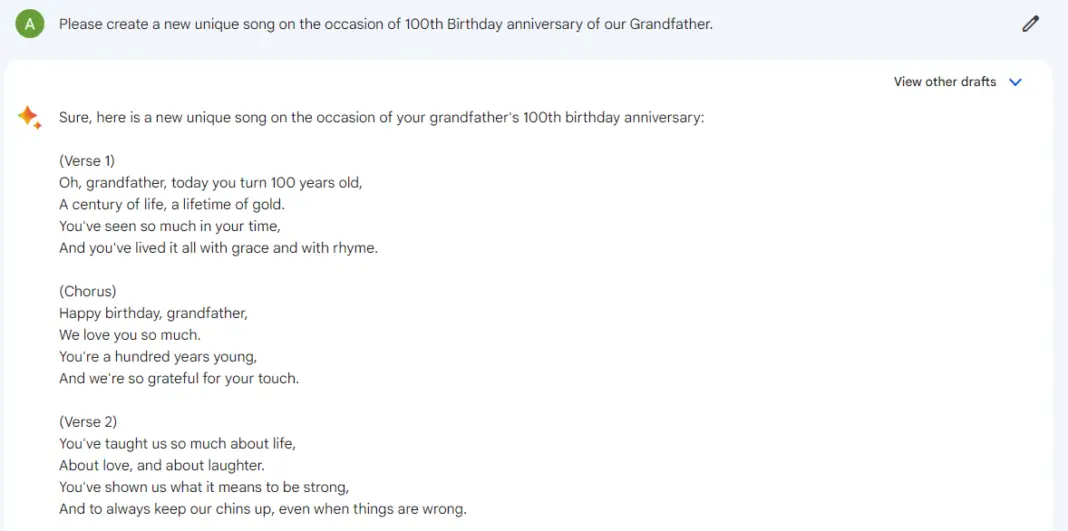The width and height of the screenshot is (1068, 531).
Task: Click the intro line starting 'Sure, here is'
Action: pos(381,117)
